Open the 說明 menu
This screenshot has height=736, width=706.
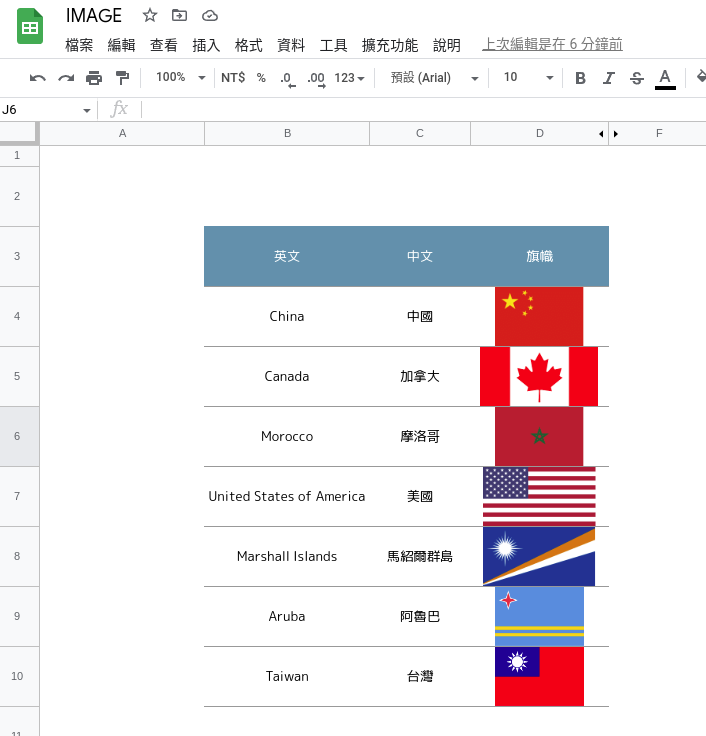[x=446, y=46]
